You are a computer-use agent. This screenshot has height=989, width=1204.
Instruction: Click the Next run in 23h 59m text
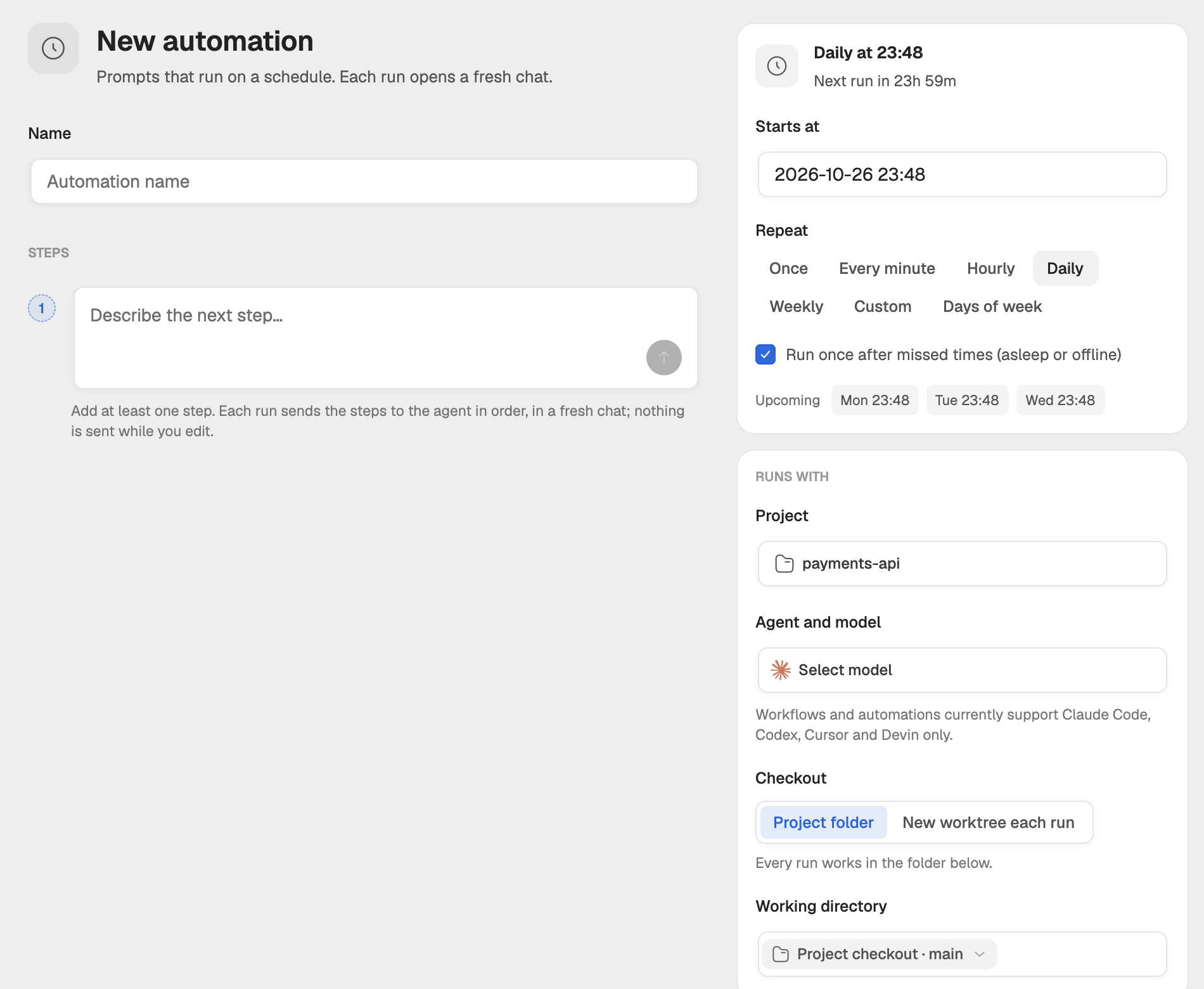click(885, 81)
